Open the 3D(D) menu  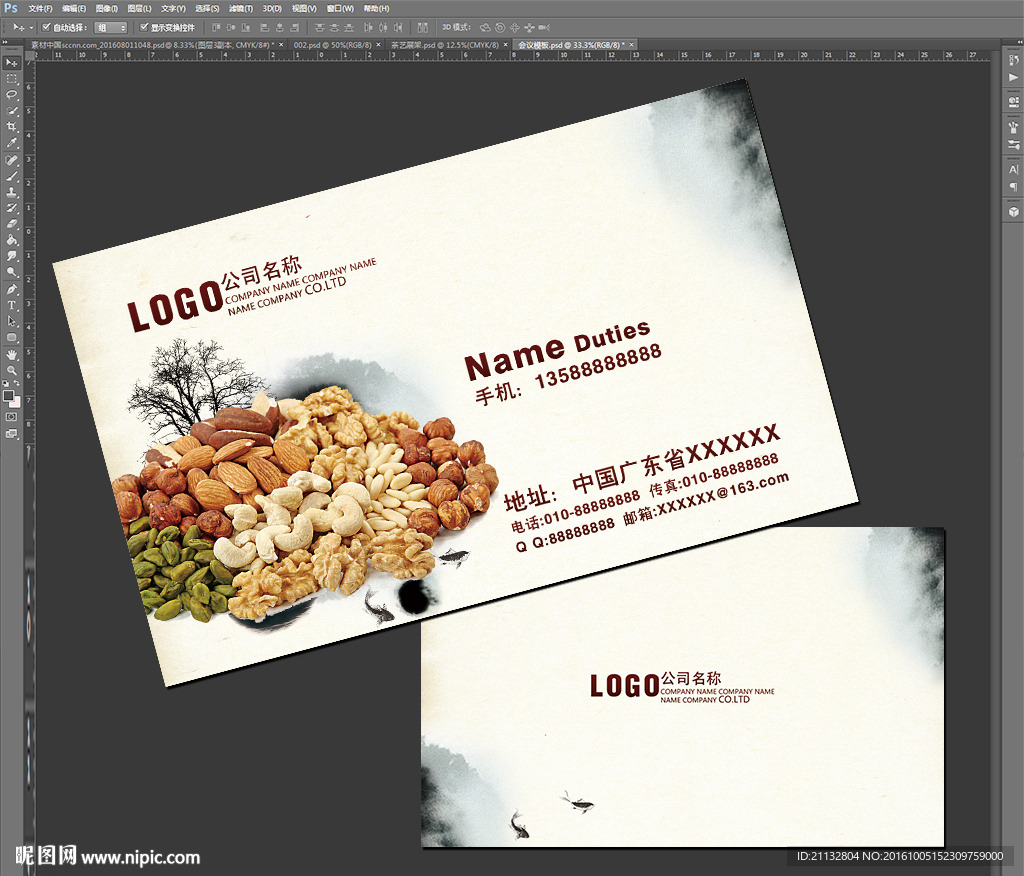pyautogui.click(x=272, y=8)
